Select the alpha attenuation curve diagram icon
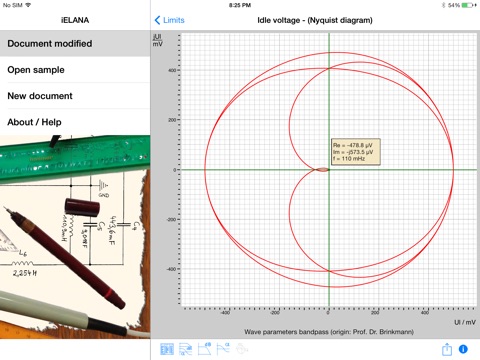Screen dimensions: 480x360 click(x=186, y=349)
